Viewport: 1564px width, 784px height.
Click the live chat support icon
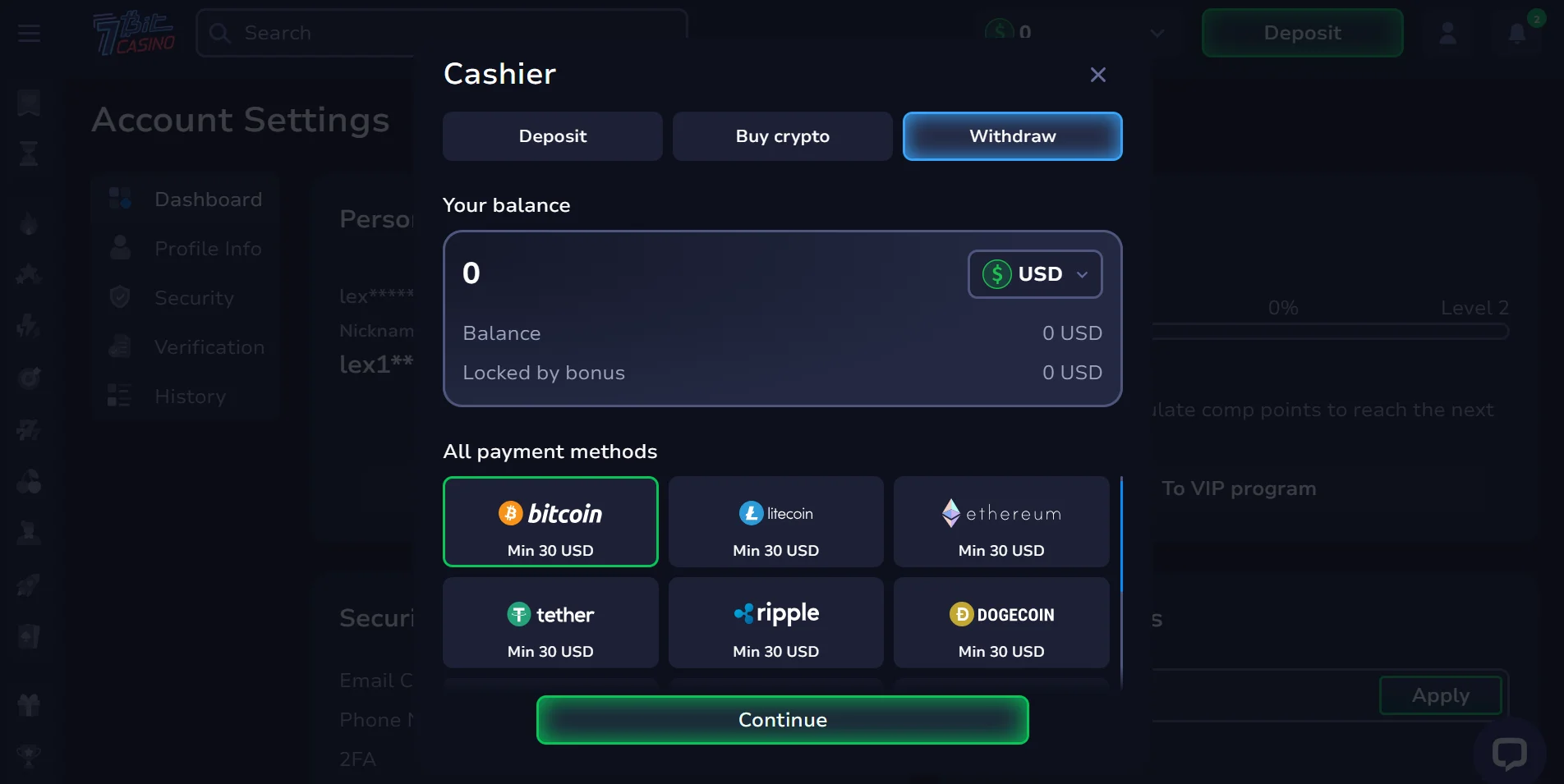pyautogui.click(x=1509, y=753)
